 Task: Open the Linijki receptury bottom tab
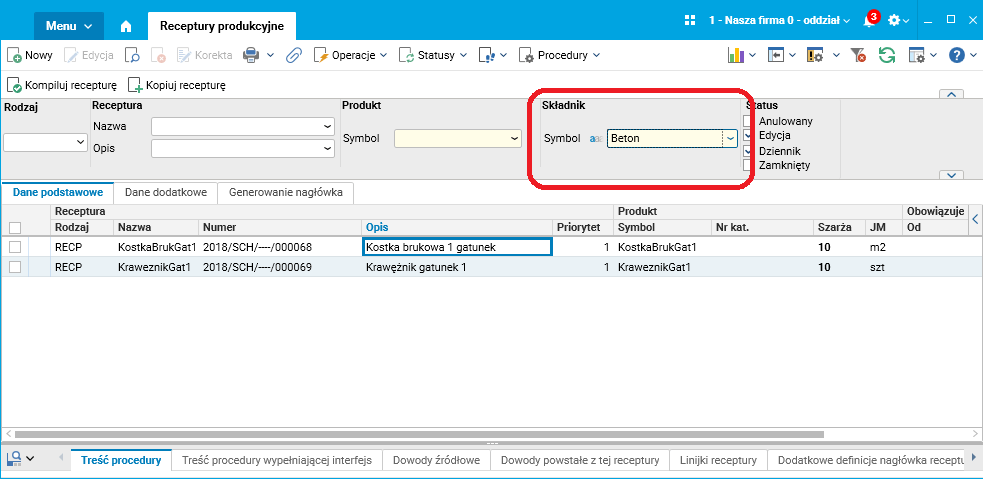coord(718,460)
